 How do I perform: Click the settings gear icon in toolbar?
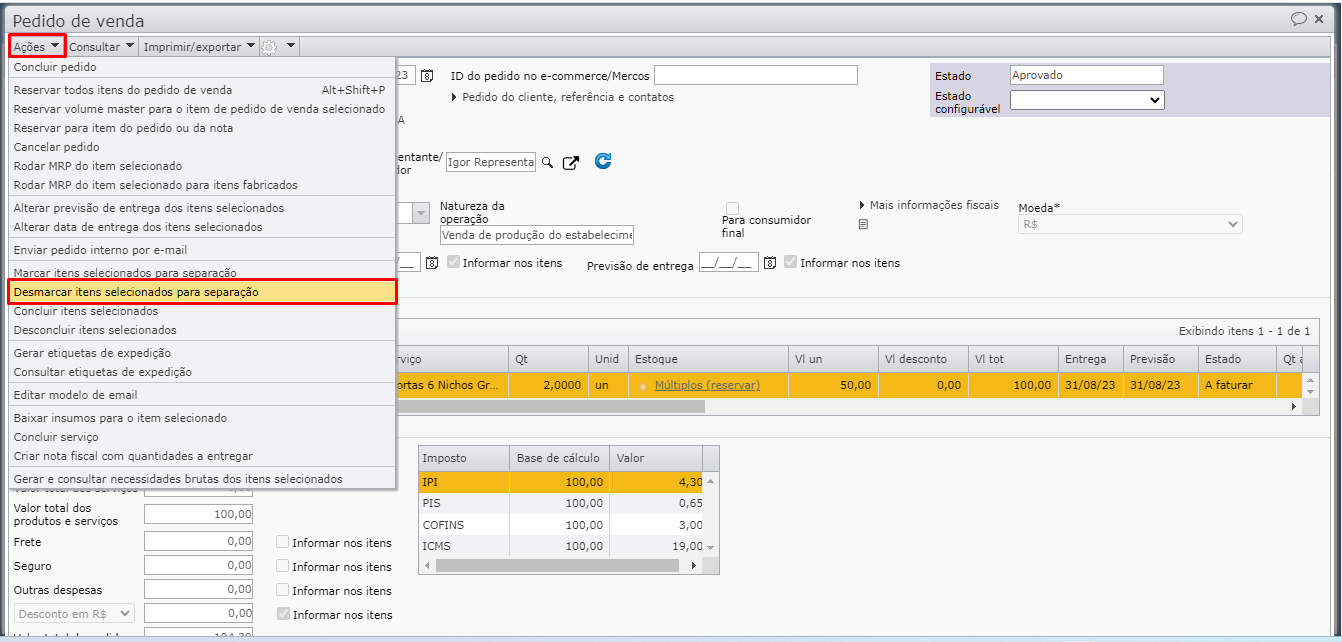(269, 47)
